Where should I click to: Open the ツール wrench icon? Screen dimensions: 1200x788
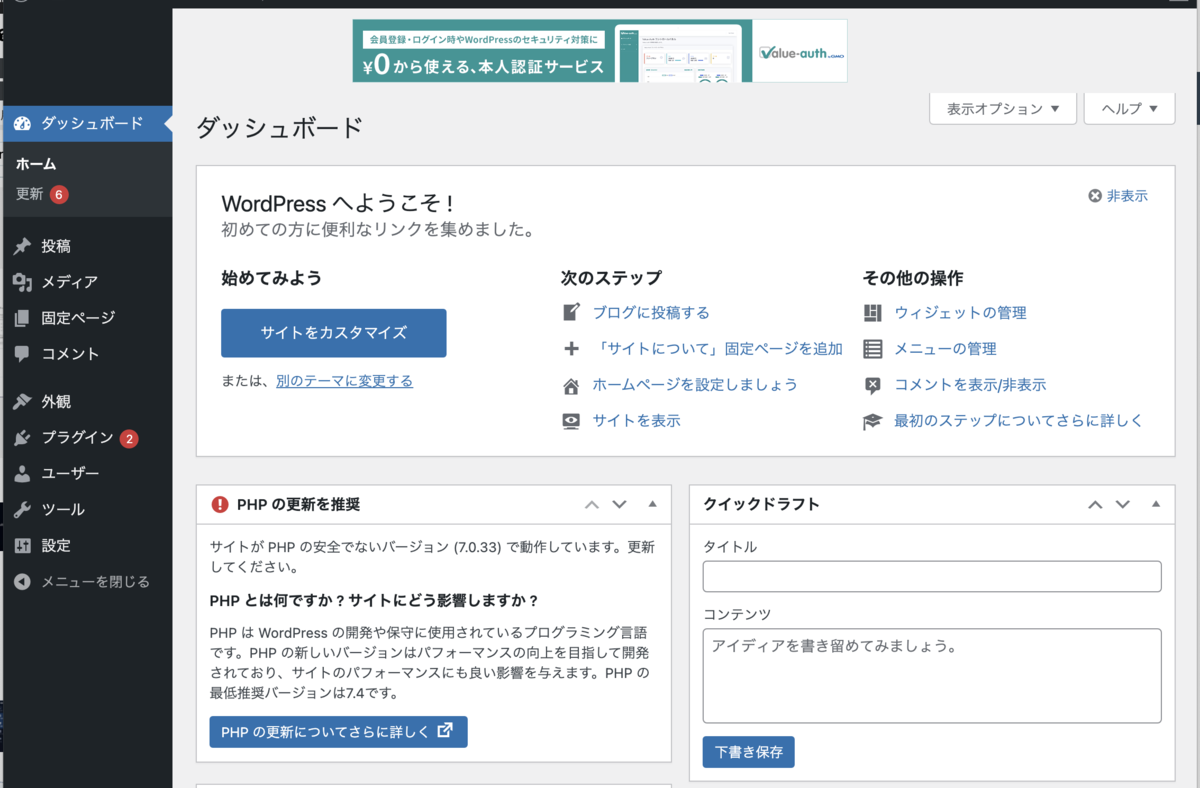tap(24, 509)
